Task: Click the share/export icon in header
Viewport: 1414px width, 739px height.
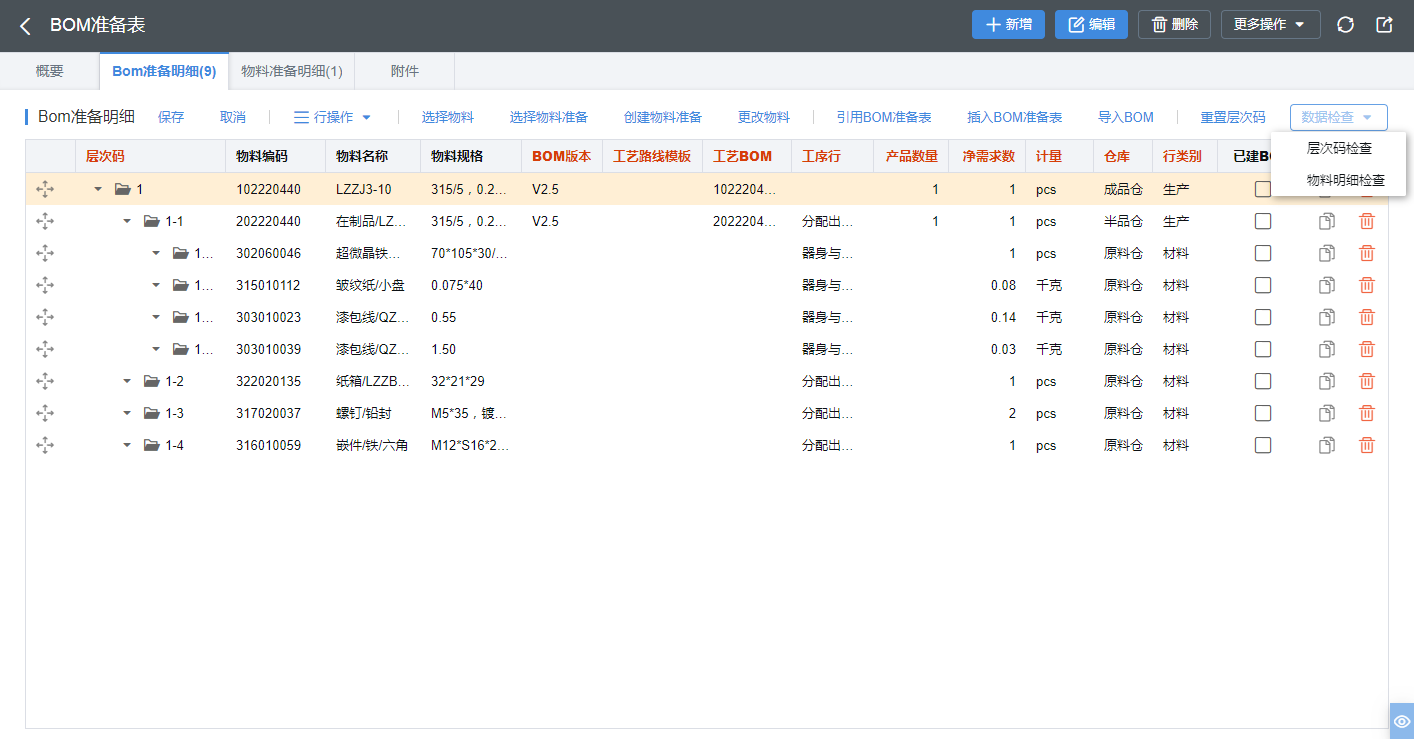Action: 1385,25
